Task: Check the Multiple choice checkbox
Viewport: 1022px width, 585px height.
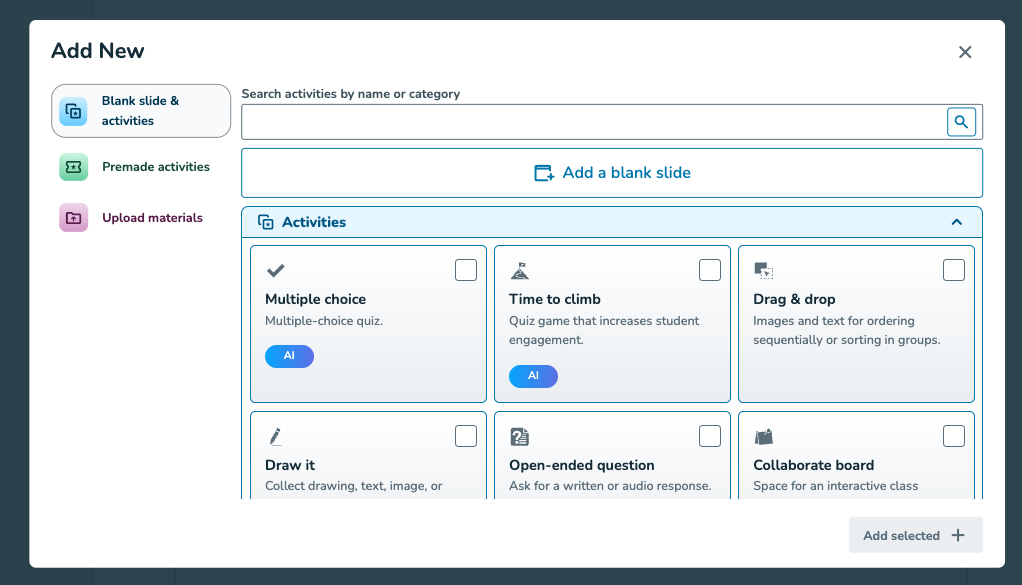Action: click(x=466, y=270)
